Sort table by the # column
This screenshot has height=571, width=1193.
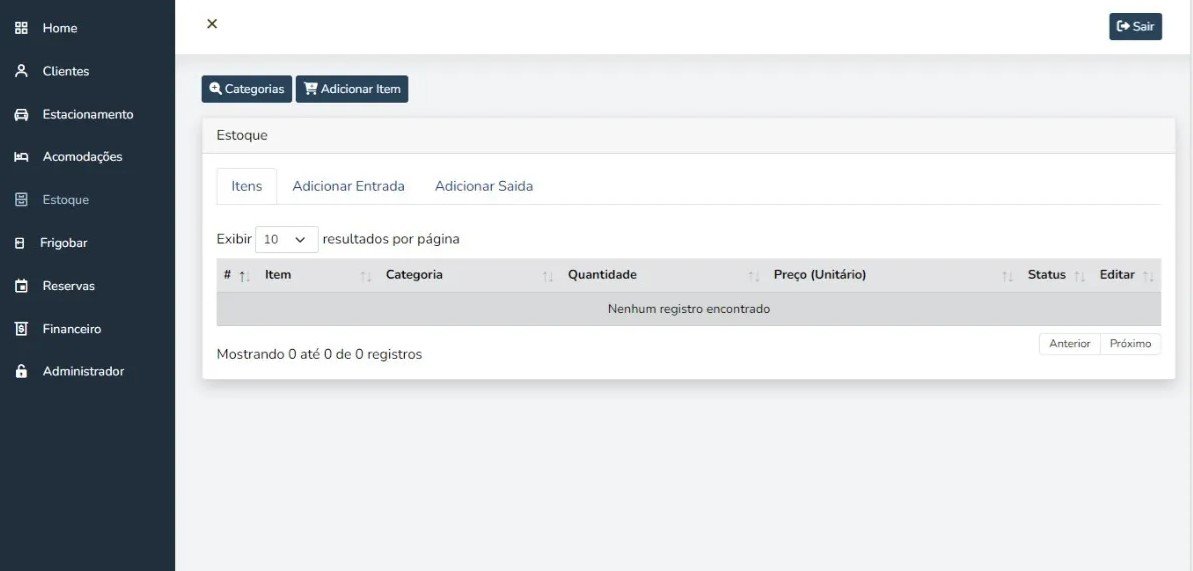pos(236,275)
